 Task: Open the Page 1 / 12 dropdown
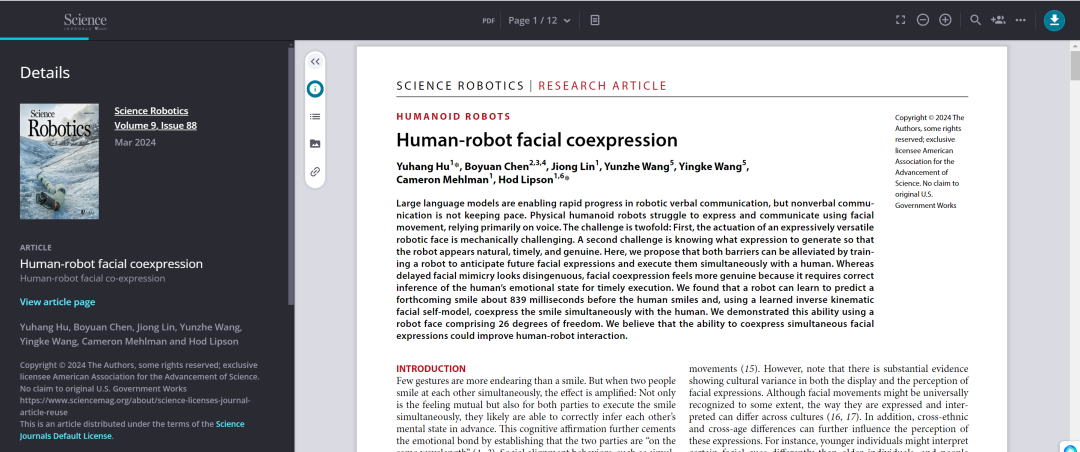coord(539,20)
